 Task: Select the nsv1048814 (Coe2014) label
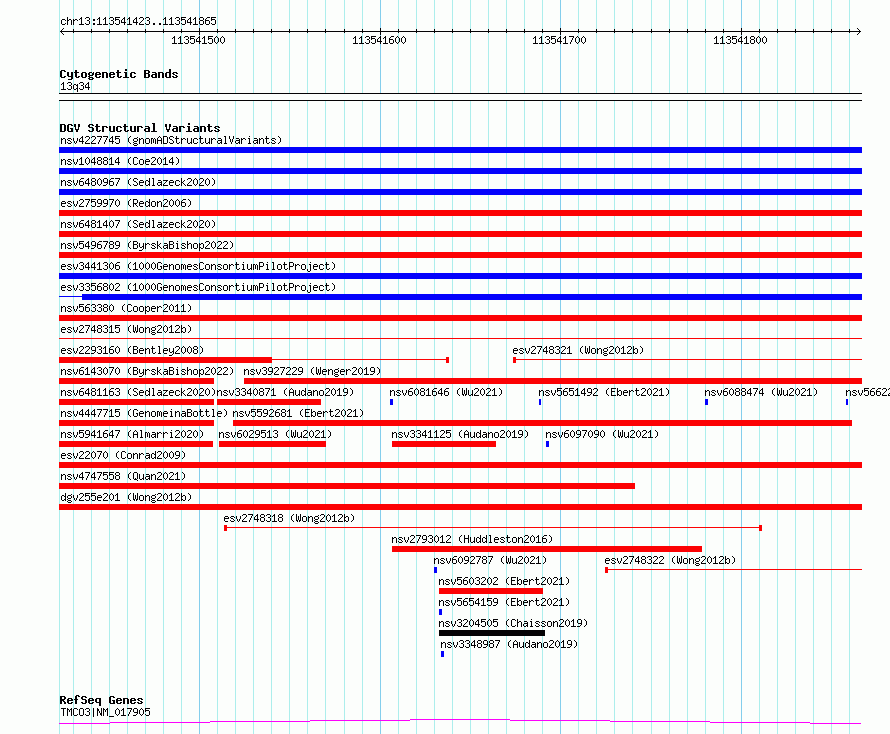pos(120,161)
